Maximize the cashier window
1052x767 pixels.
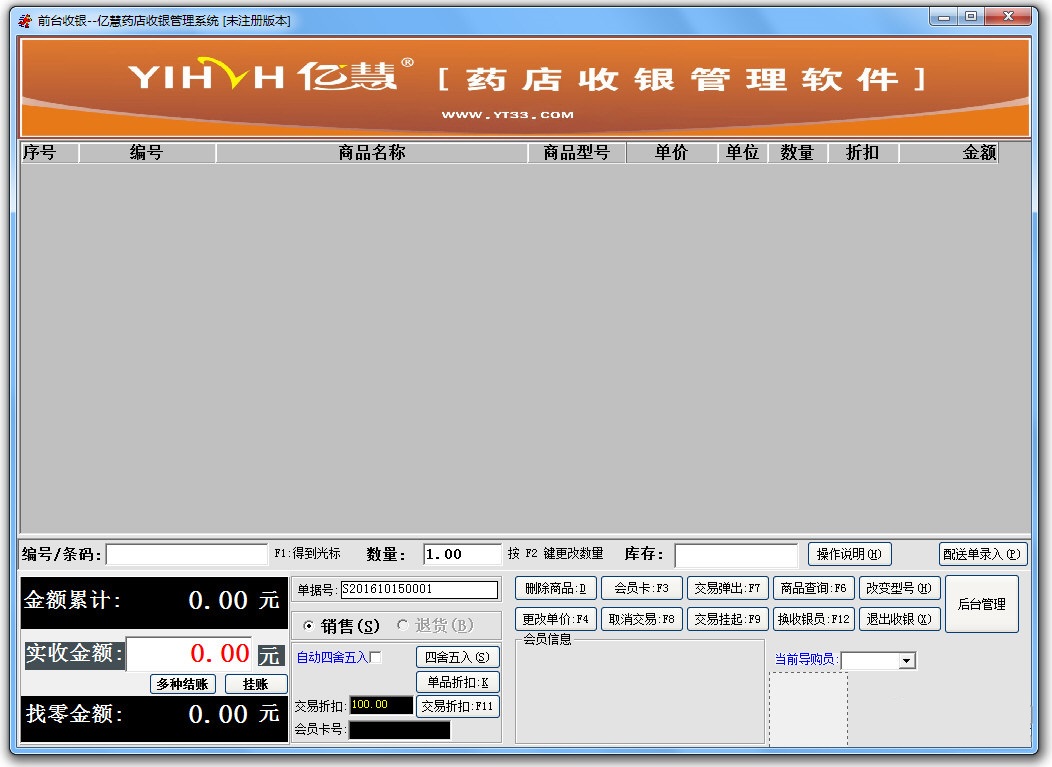(x=971, y=17)
